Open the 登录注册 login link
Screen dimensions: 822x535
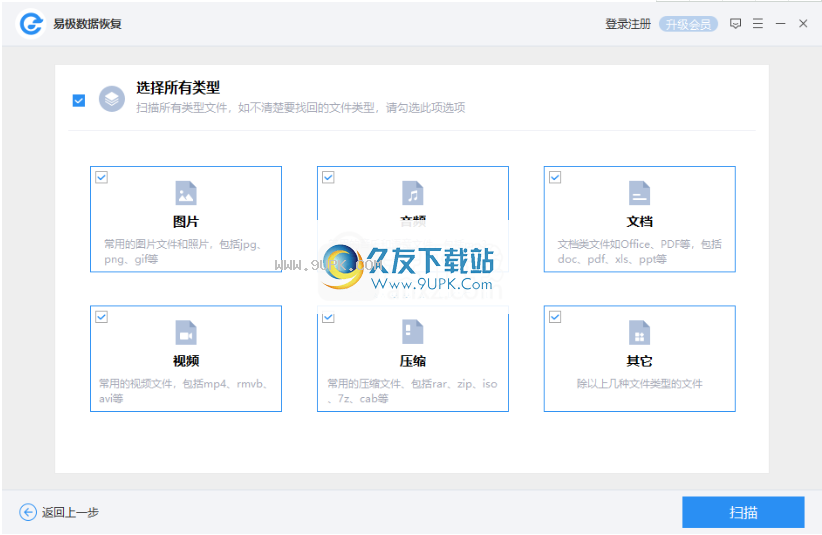(628, 24)
